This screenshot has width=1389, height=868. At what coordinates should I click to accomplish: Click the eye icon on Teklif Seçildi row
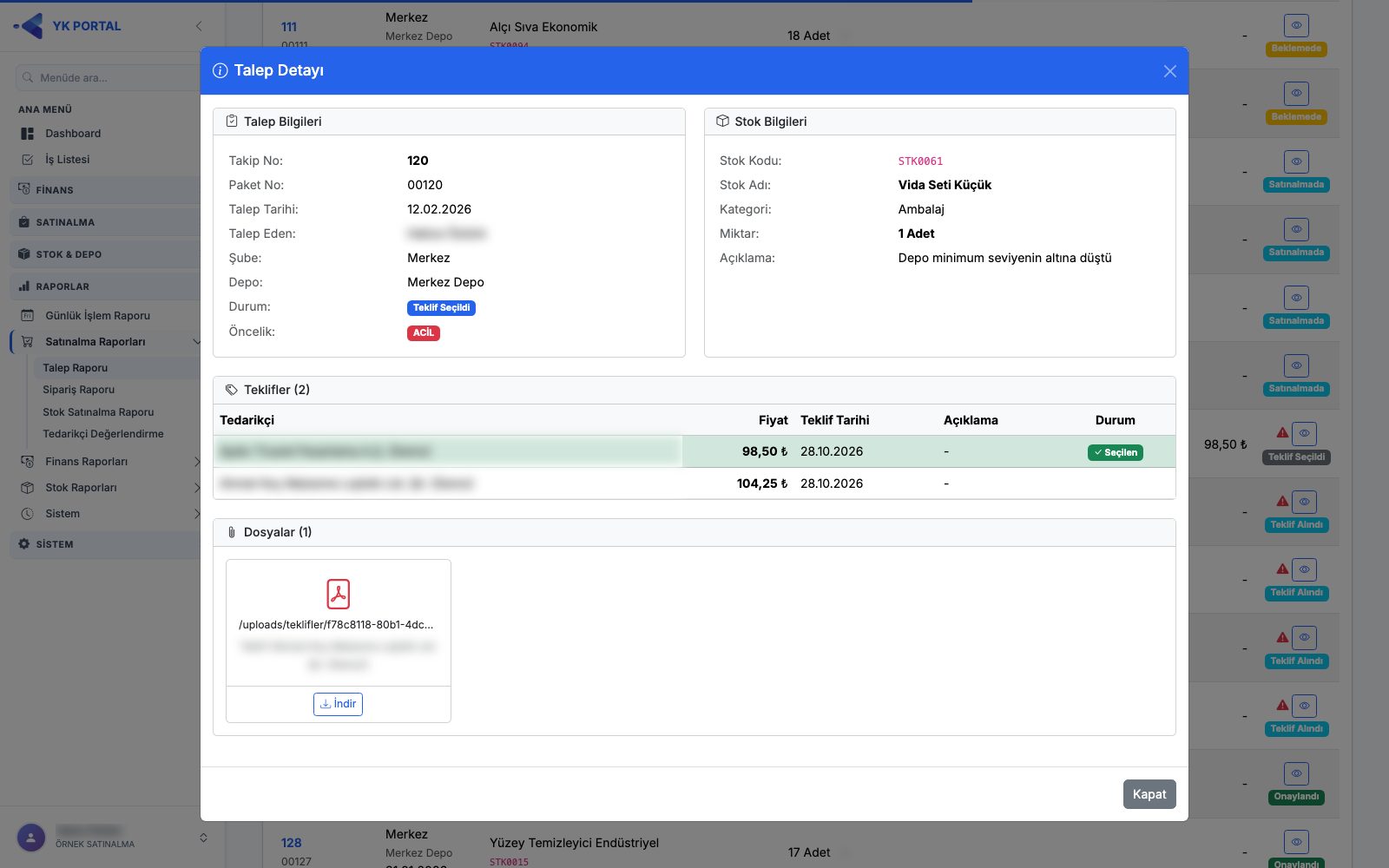point(1304,434)
